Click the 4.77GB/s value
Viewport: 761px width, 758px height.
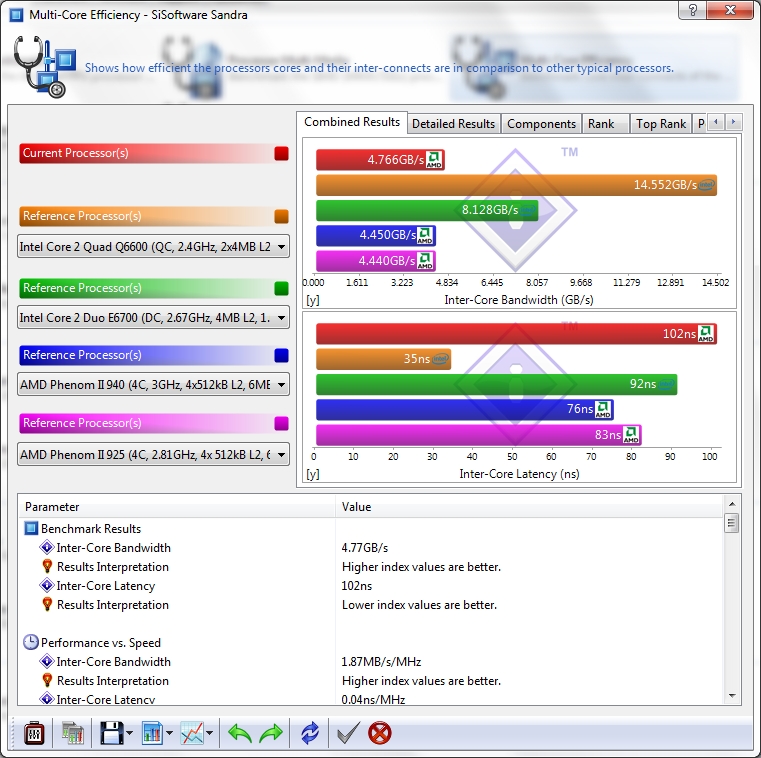pos(364,548)
